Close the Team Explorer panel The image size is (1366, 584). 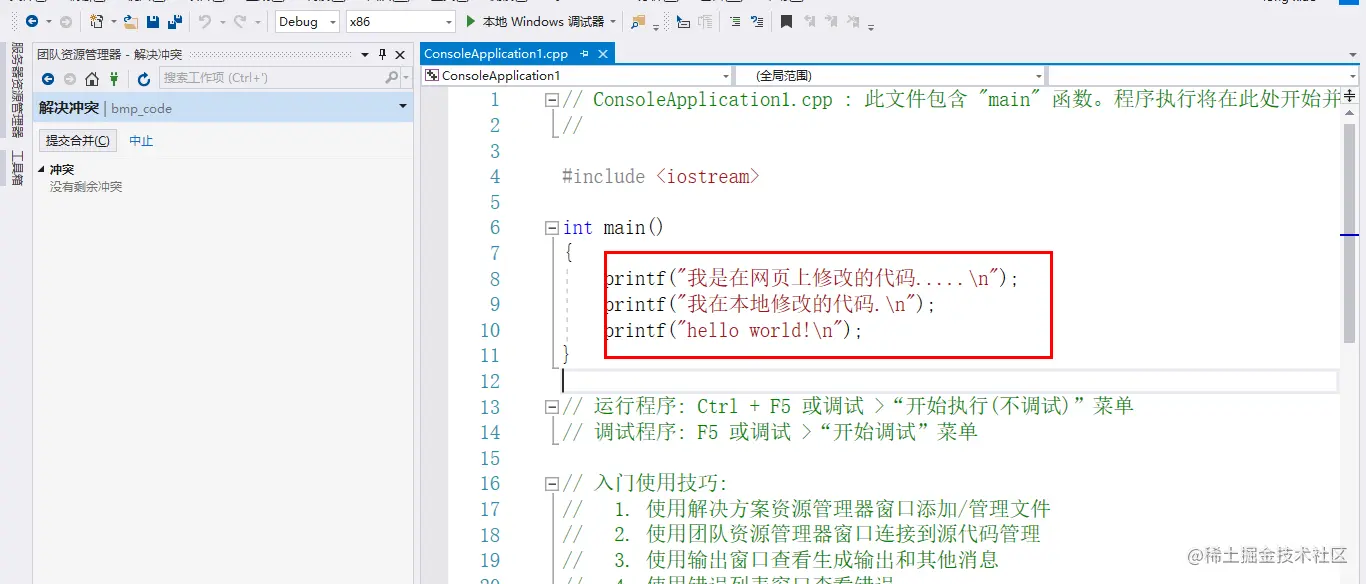click(400, 54)
